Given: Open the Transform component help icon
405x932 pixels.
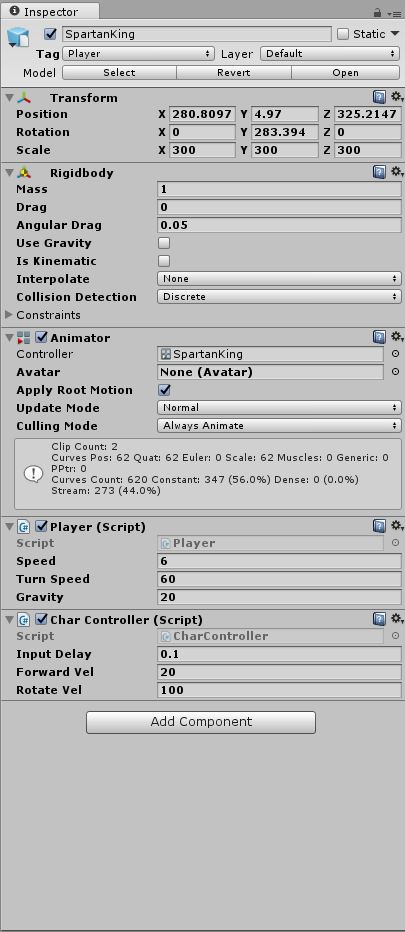Looking at the screenshot, I should 379,97.
